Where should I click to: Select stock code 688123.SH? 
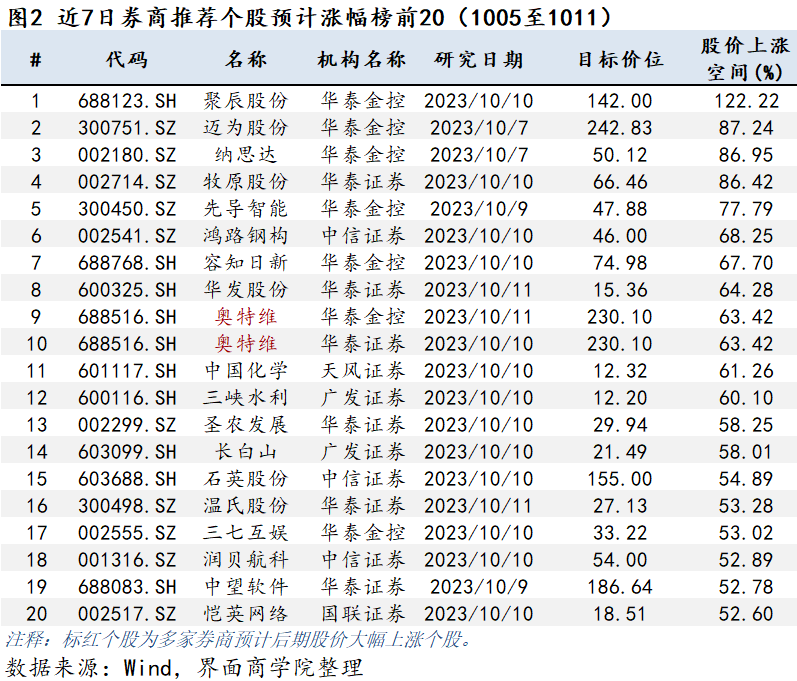coord(127,101)
